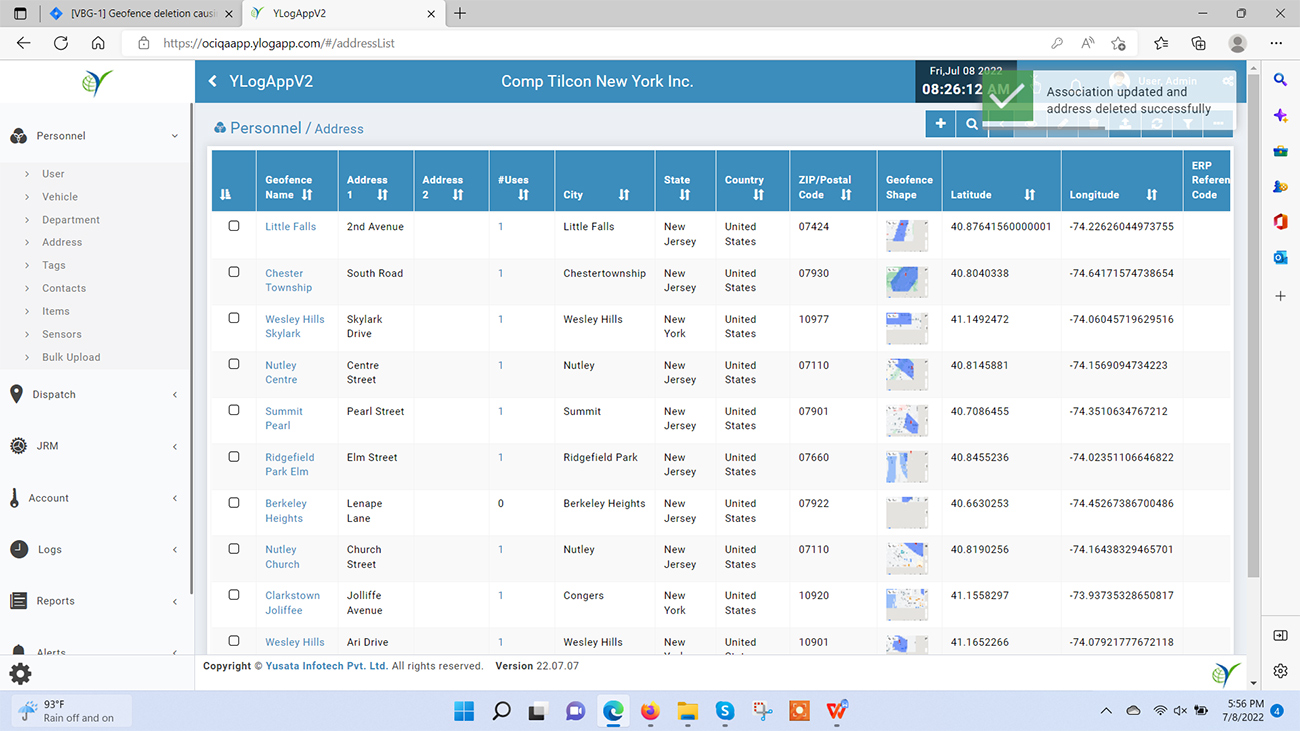This screenshot has height=731, width=1300.
Task: Check the Nutley Church row checkbox
Action: 234,548
